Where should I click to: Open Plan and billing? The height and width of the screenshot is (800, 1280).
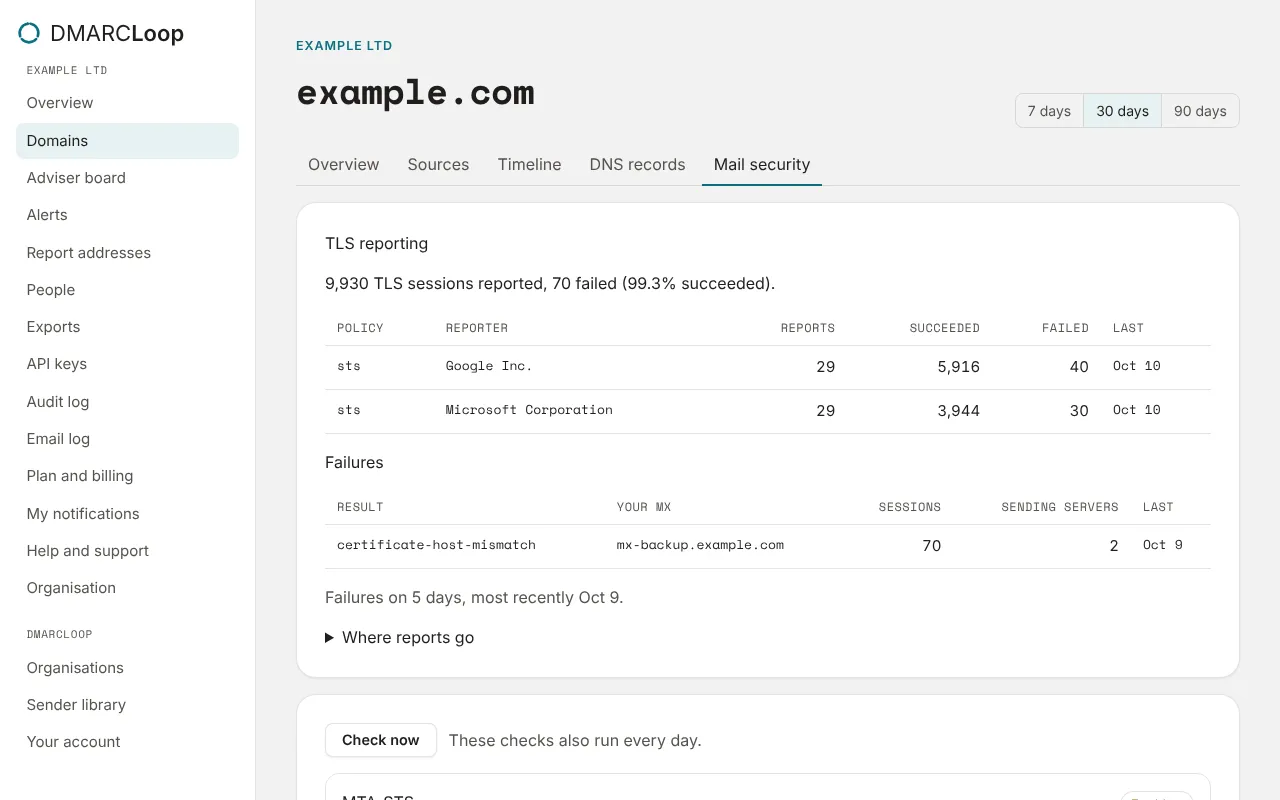click(x=127, y=476)
